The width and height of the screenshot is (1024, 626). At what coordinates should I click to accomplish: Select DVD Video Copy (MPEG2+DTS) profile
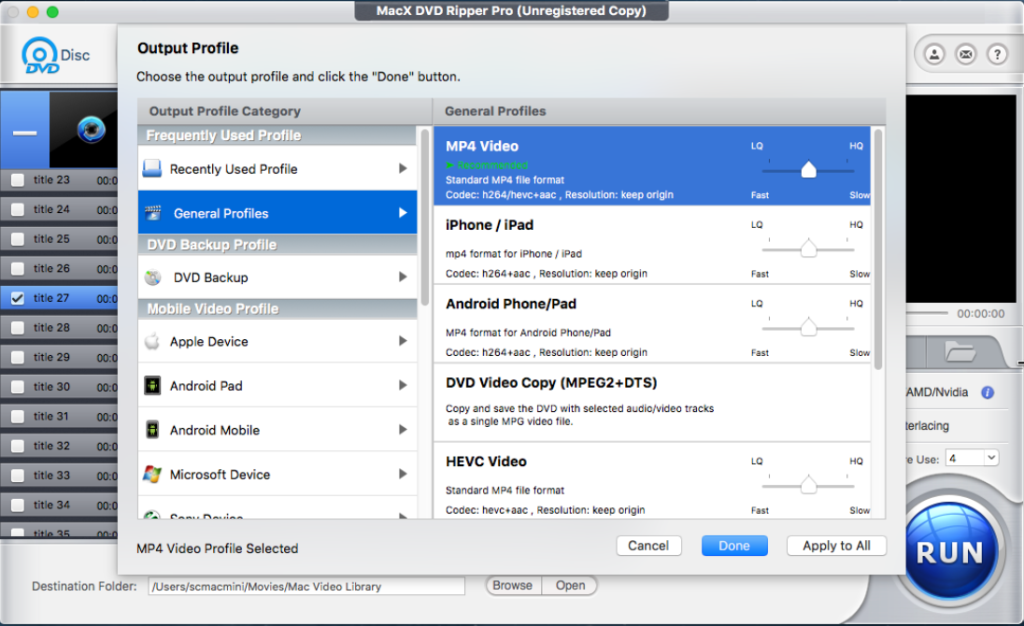tap(652, 403)
